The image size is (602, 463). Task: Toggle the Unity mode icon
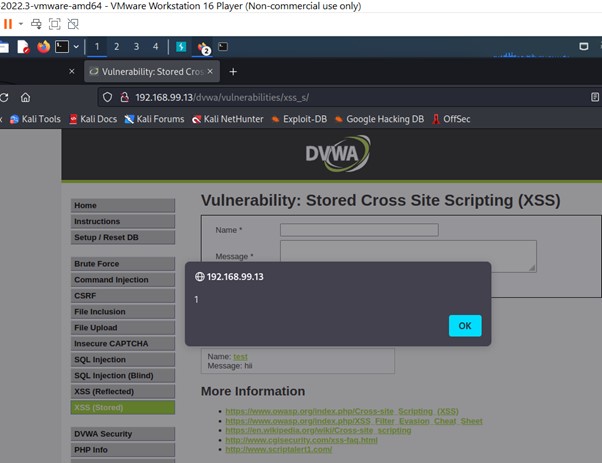(x=73, y=24)
